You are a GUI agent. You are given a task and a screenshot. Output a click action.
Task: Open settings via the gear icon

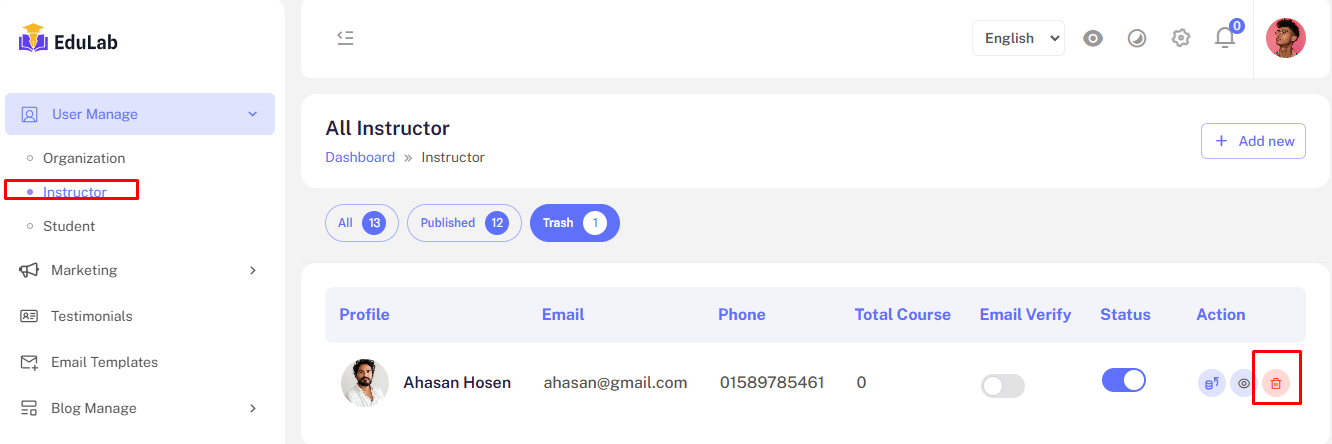1181,38
